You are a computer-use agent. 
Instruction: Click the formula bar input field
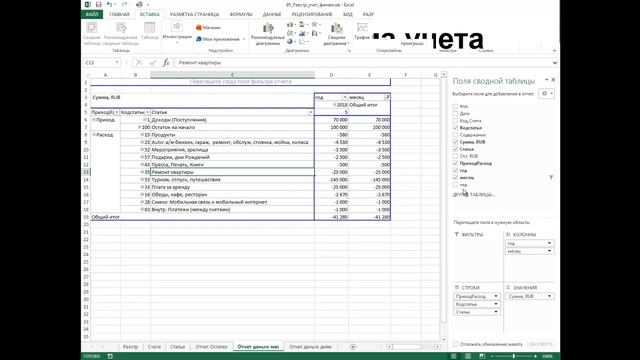(x=363, y=62)
